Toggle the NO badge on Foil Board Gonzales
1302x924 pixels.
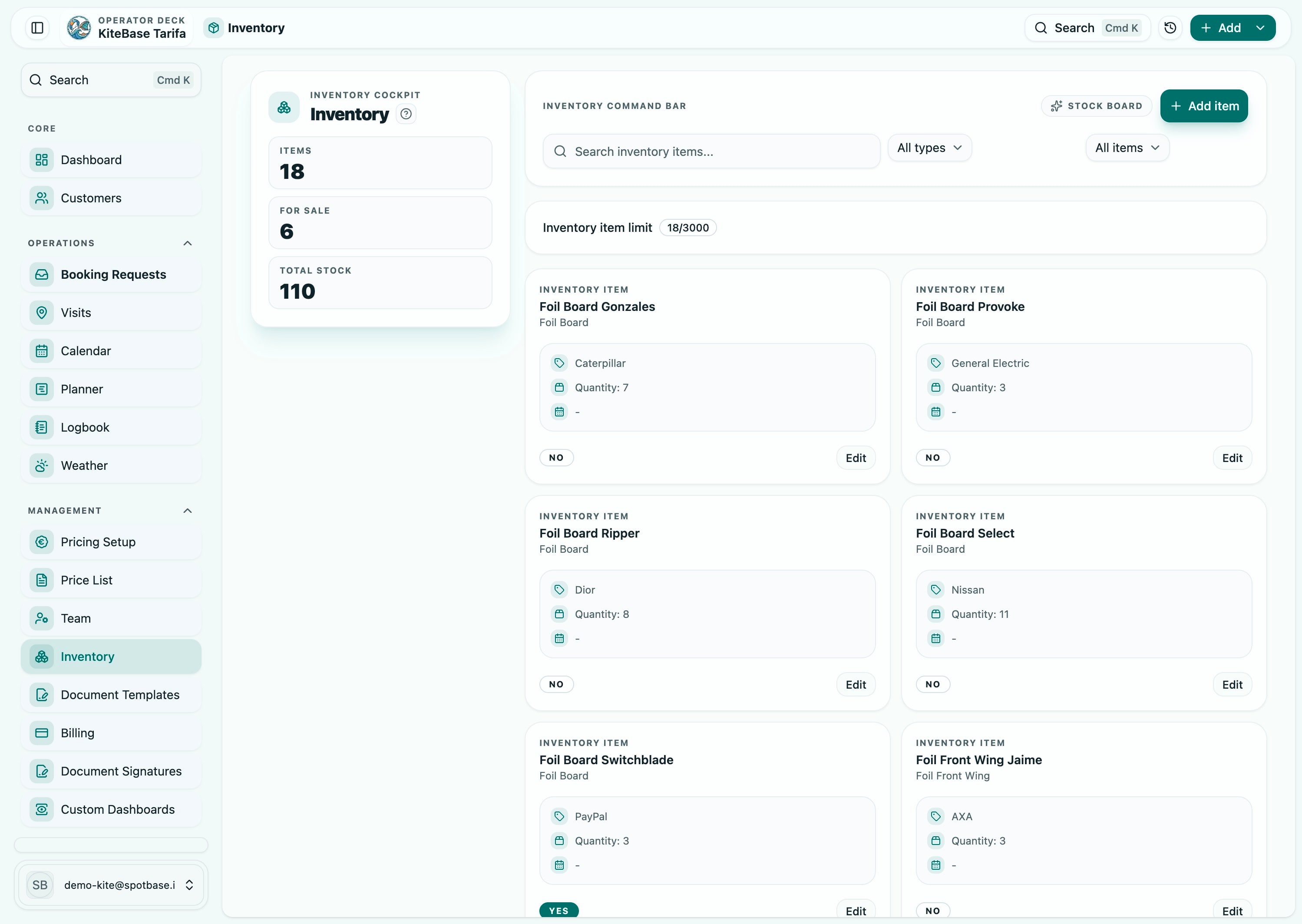pyautogui.click(x=556, y=458)
